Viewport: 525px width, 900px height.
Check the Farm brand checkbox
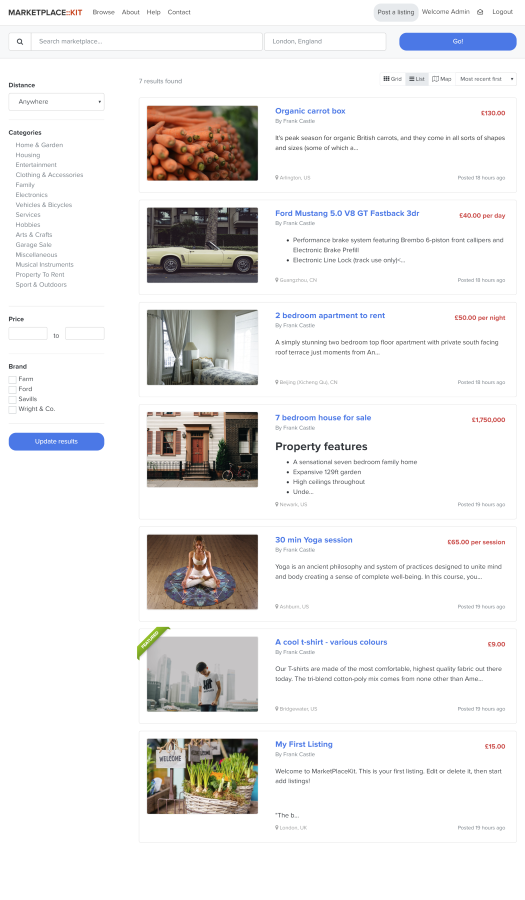pos(12,379)
